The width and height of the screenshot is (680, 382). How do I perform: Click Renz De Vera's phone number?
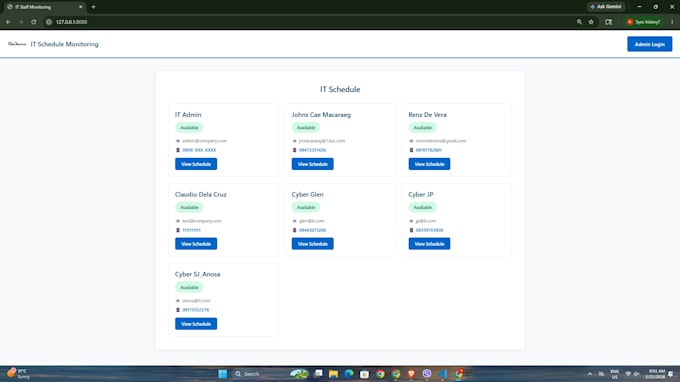coord(428,150)
